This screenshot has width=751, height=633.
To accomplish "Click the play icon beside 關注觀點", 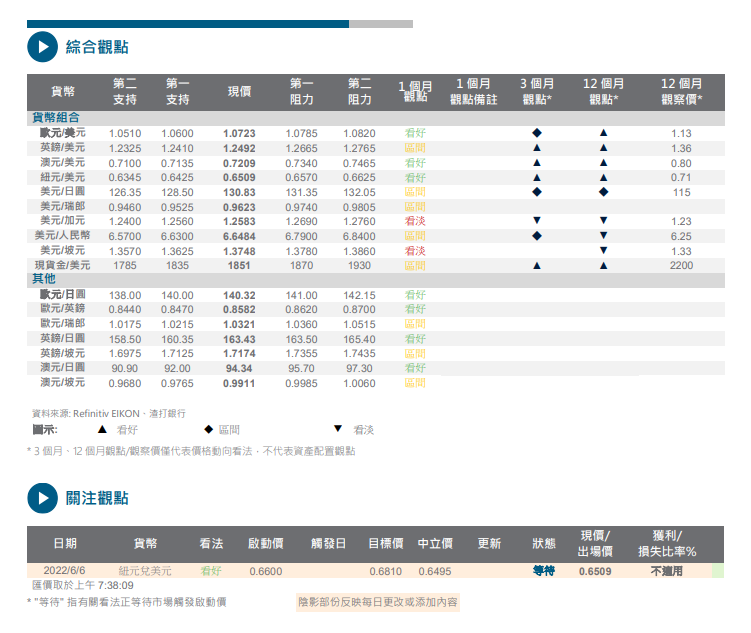I will [41, 497].
